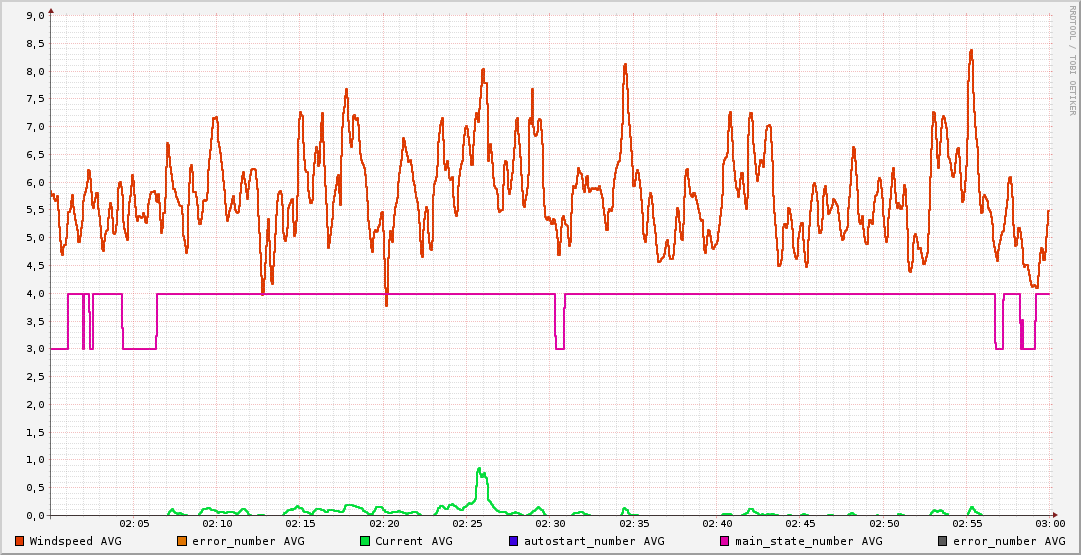The image size is (1081, 555).
Task: Click the 02:15 time axis label
Action: click(x=301, y=524)
